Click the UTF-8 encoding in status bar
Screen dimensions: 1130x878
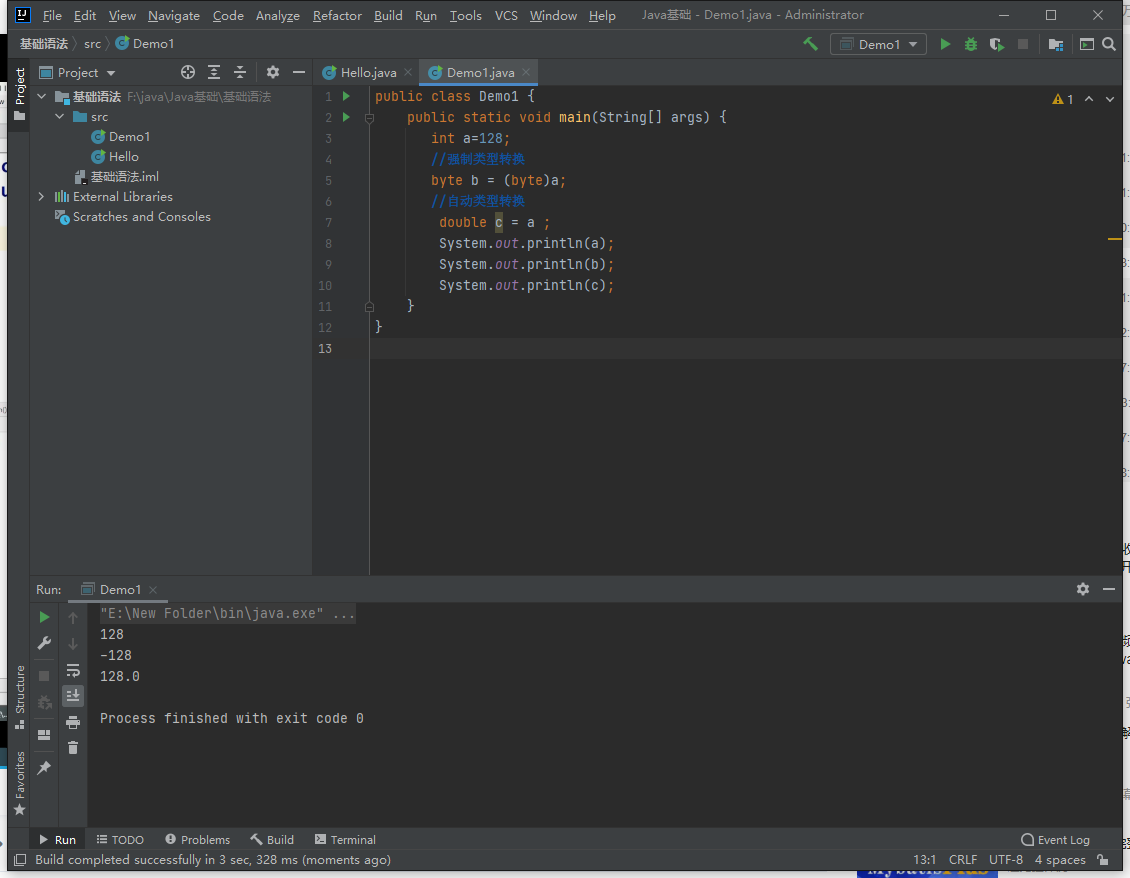coord(1005,860)
